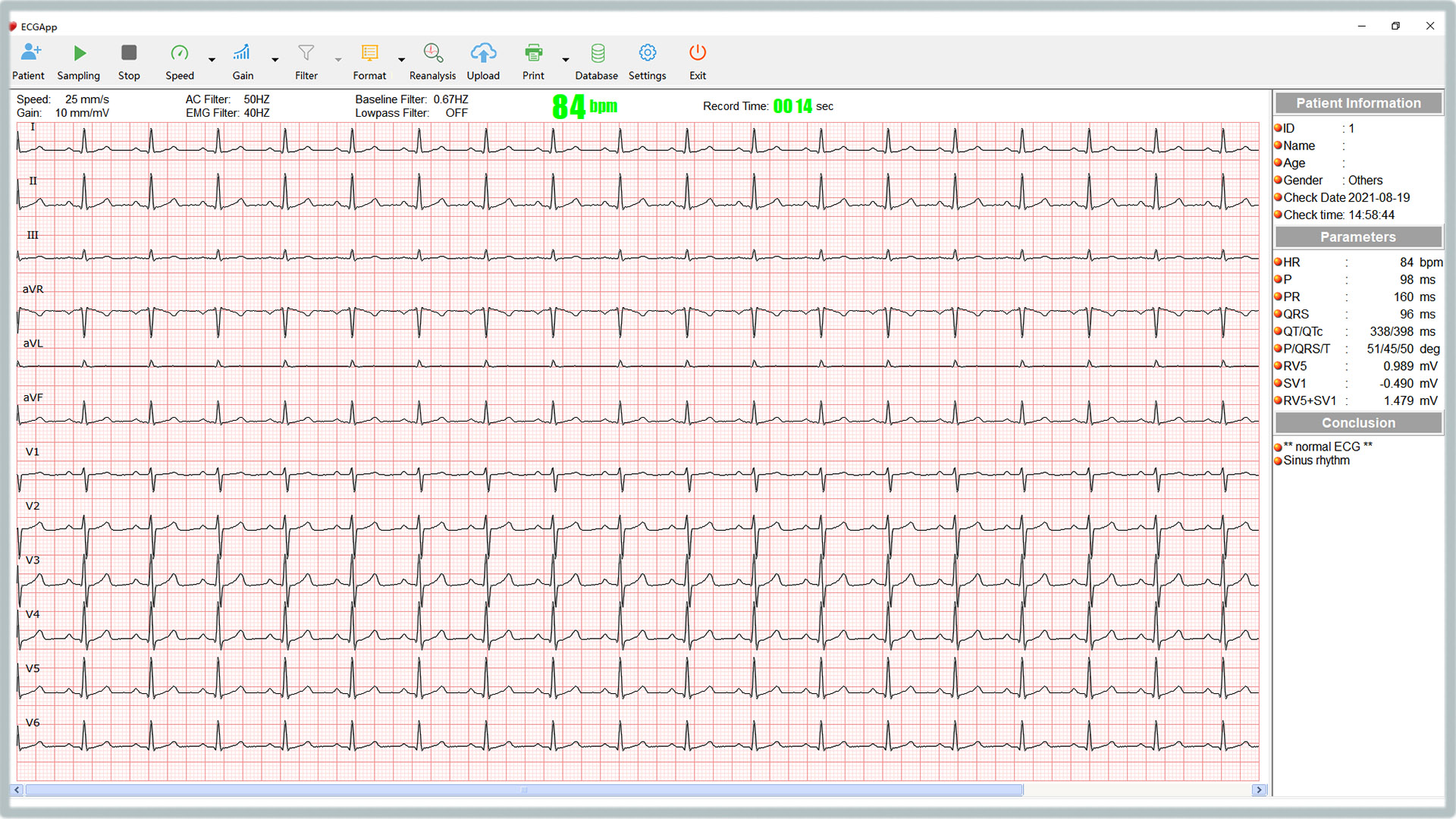This screenshot has height=819, width=1456.
Task: Click the horizontal scrollbar left arrow
Action: (17, 789)
